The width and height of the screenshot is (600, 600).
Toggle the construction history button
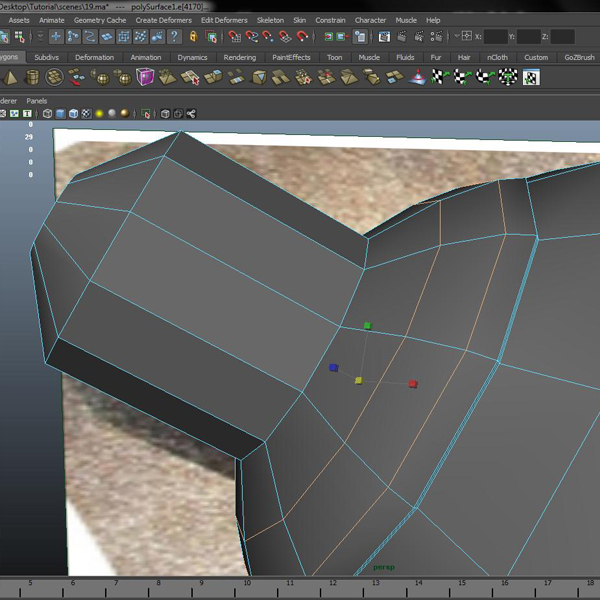point(360,37)
